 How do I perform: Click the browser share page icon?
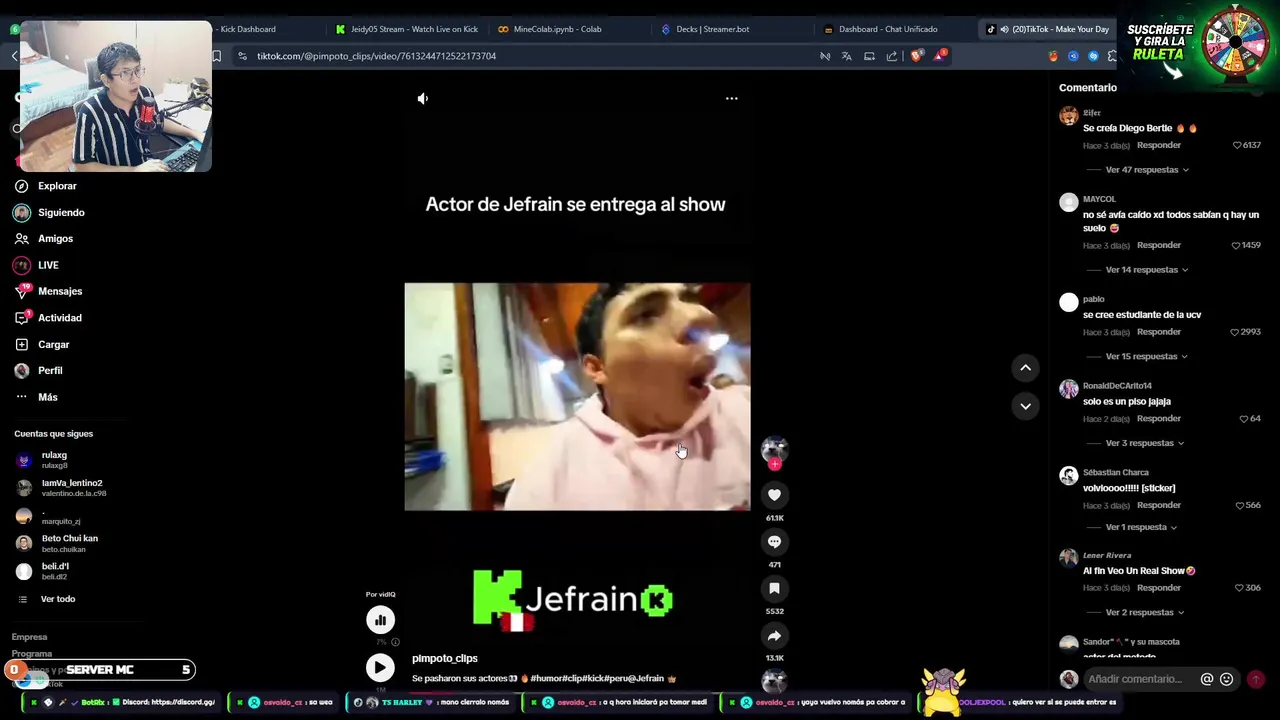pyautogui.click(x=892, y=56)
